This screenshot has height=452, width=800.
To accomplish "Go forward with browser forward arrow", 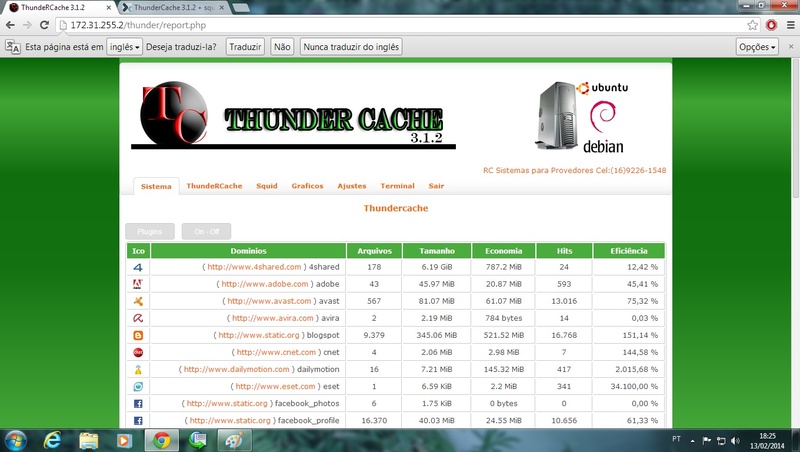I will click(x=27, y=25).
